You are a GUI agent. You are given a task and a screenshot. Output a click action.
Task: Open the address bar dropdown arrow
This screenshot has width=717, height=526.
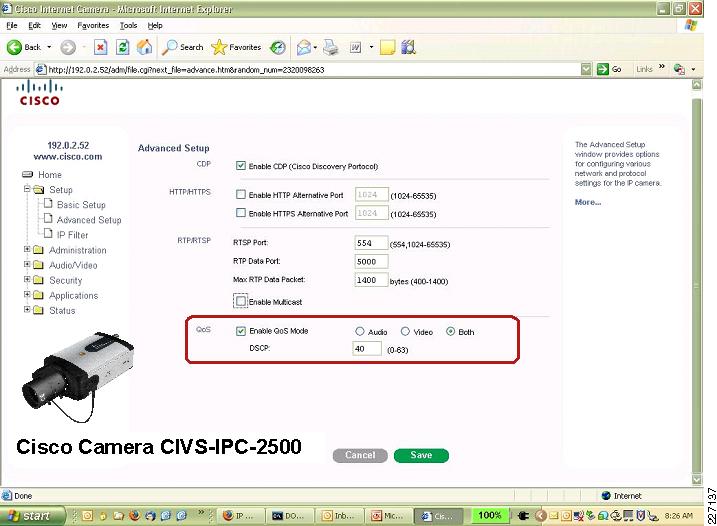(x=586, y=70)
